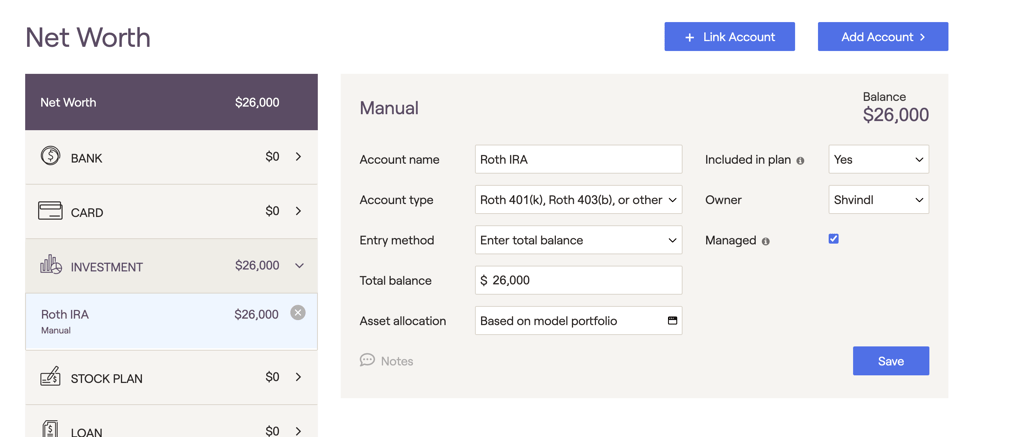The width and height of the screenshot is (1024, 437).
Task: Click info icon beside Included in plan
Action: 800,160
